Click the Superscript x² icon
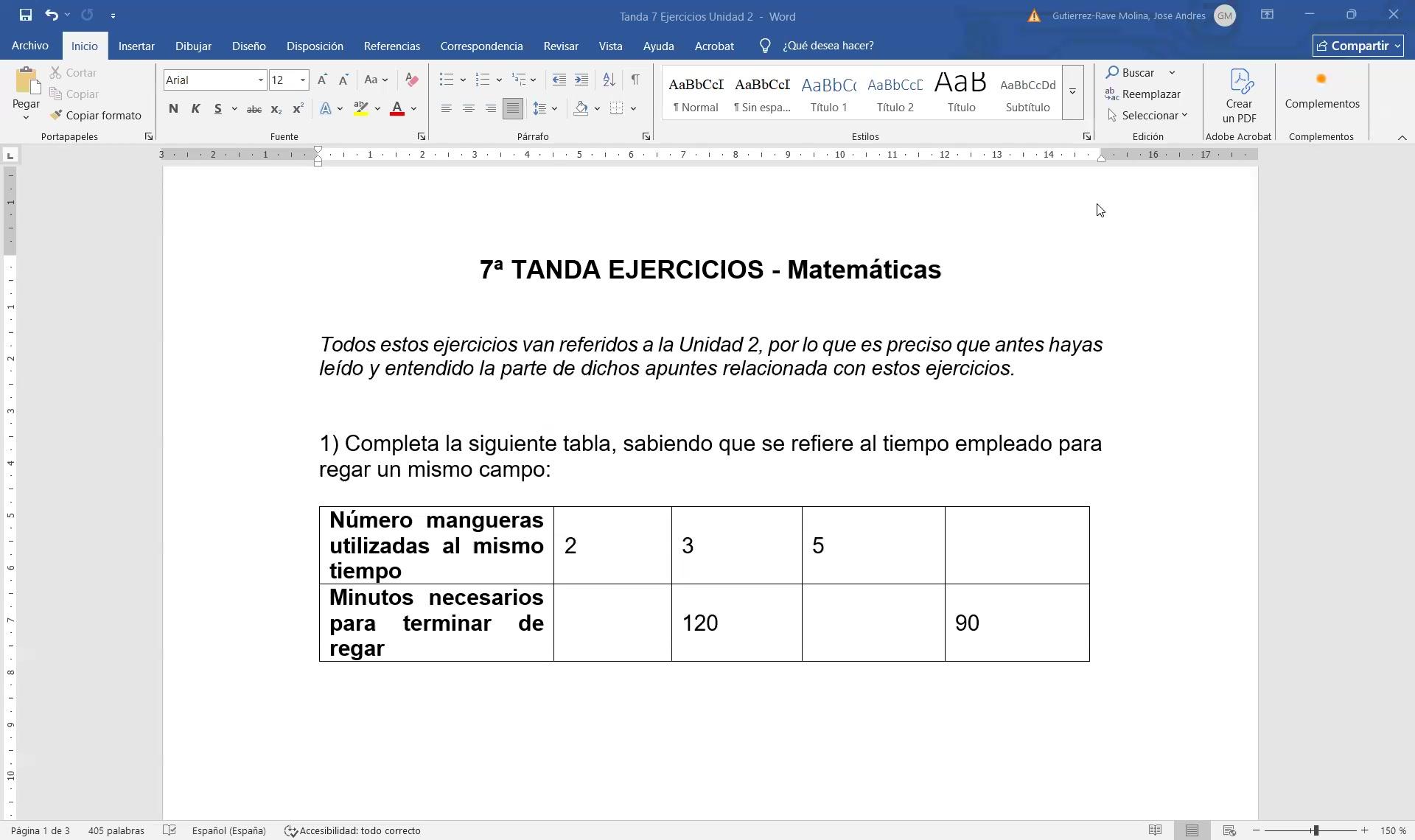Screen dimensions: 1415x840 point(298,108)
